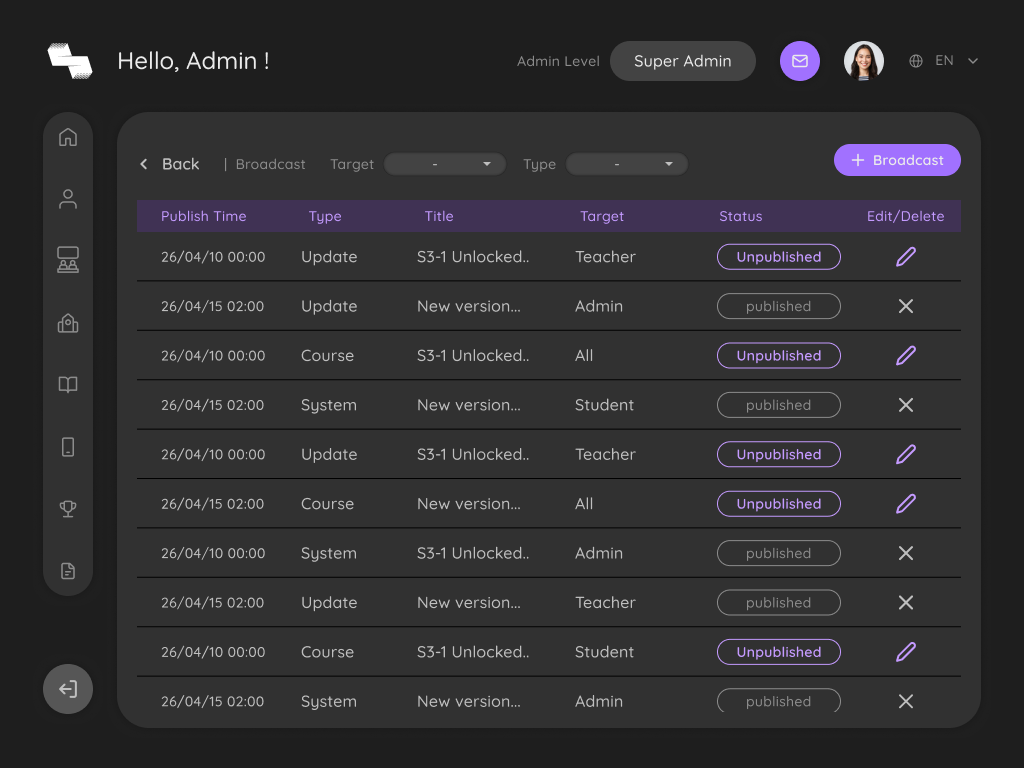Image resolution: width=1024 pixels, height=768 pixels.
Task: Edit the Course S3-1 Unlocked broadcast for All
Action: pos(906,355)
